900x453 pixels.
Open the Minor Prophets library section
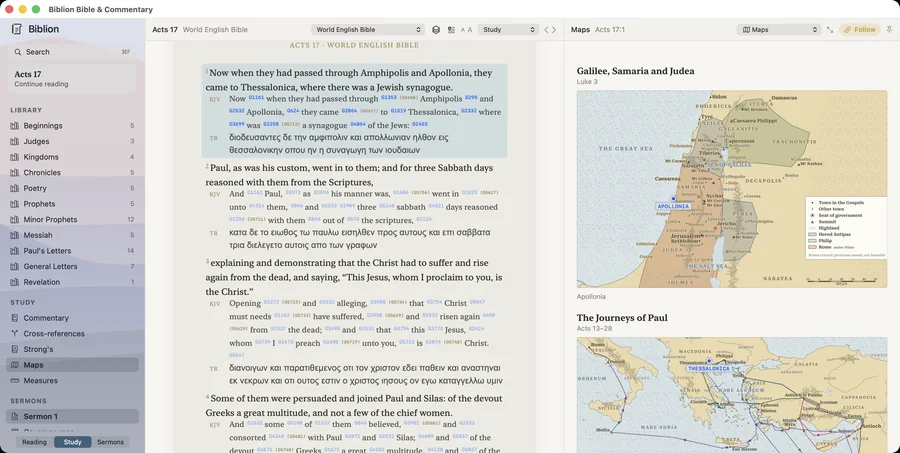(72, 219)
